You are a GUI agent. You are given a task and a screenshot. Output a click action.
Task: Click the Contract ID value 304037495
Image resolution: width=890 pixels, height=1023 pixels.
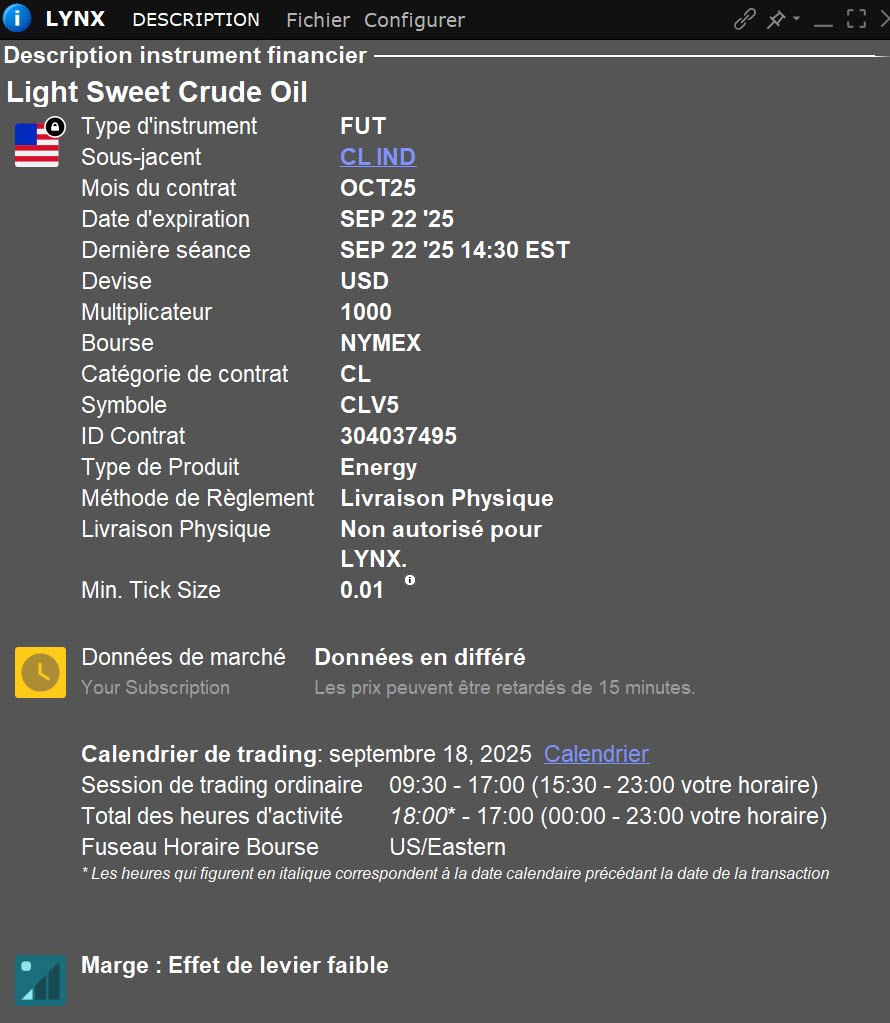(398, 436)
